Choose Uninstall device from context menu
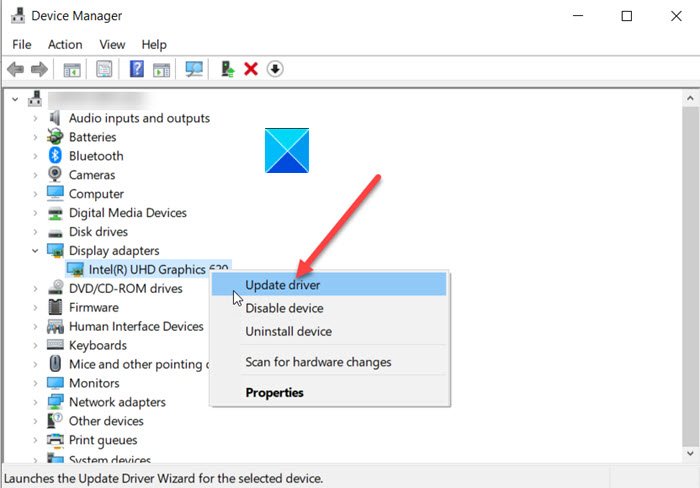 click(x=329, y=331)
